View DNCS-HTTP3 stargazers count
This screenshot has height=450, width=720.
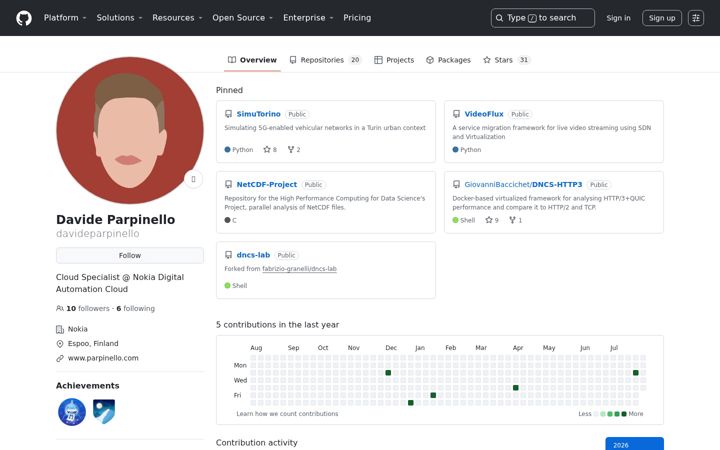[492, 220]
